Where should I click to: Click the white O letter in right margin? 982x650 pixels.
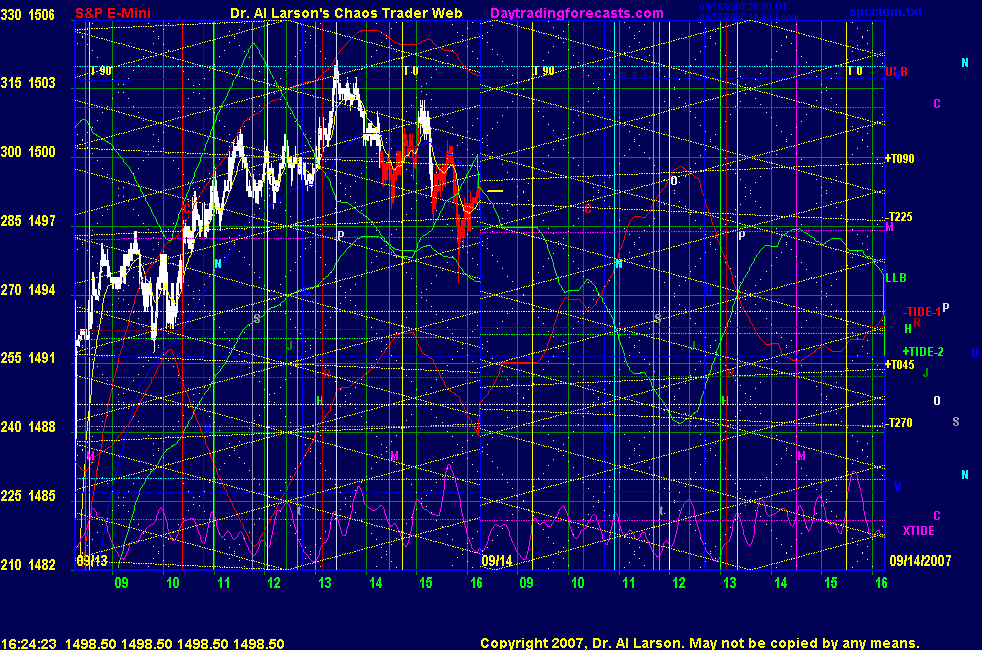[937, 401]
